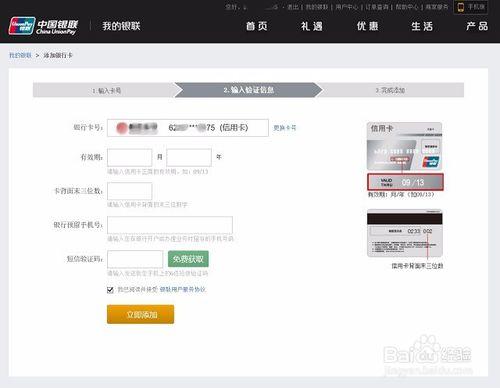Click the green 免费获取 button

[x=188, y=259]
